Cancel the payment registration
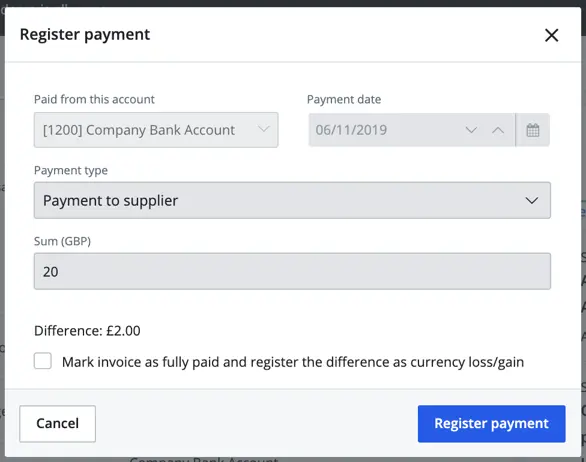This screenshot has width=586, height=462. tap(58, 424)
